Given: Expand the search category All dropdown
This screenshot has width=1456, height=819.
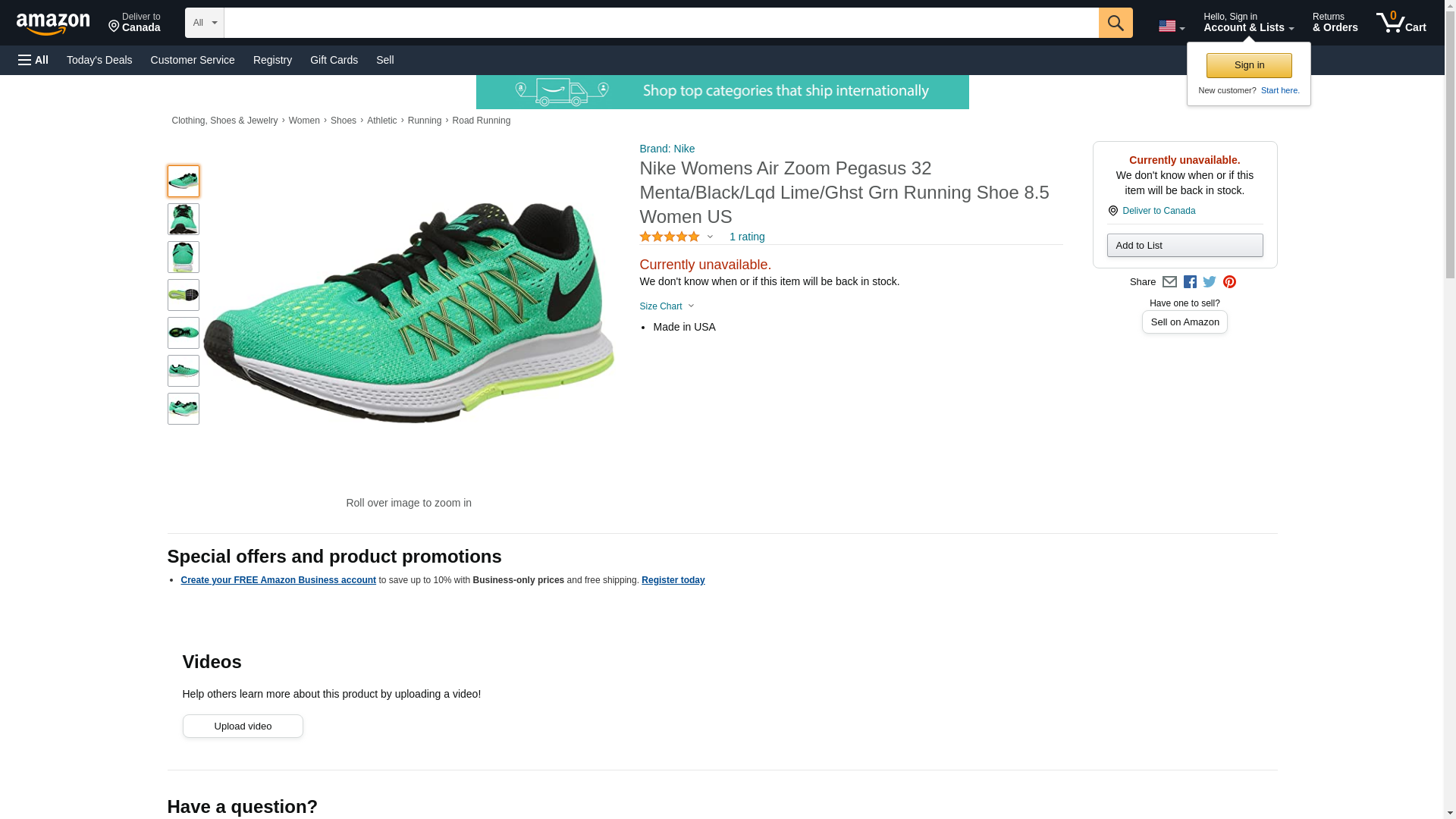Looking at the screenshot, I should pyautogui.click(x=204, y=23).
